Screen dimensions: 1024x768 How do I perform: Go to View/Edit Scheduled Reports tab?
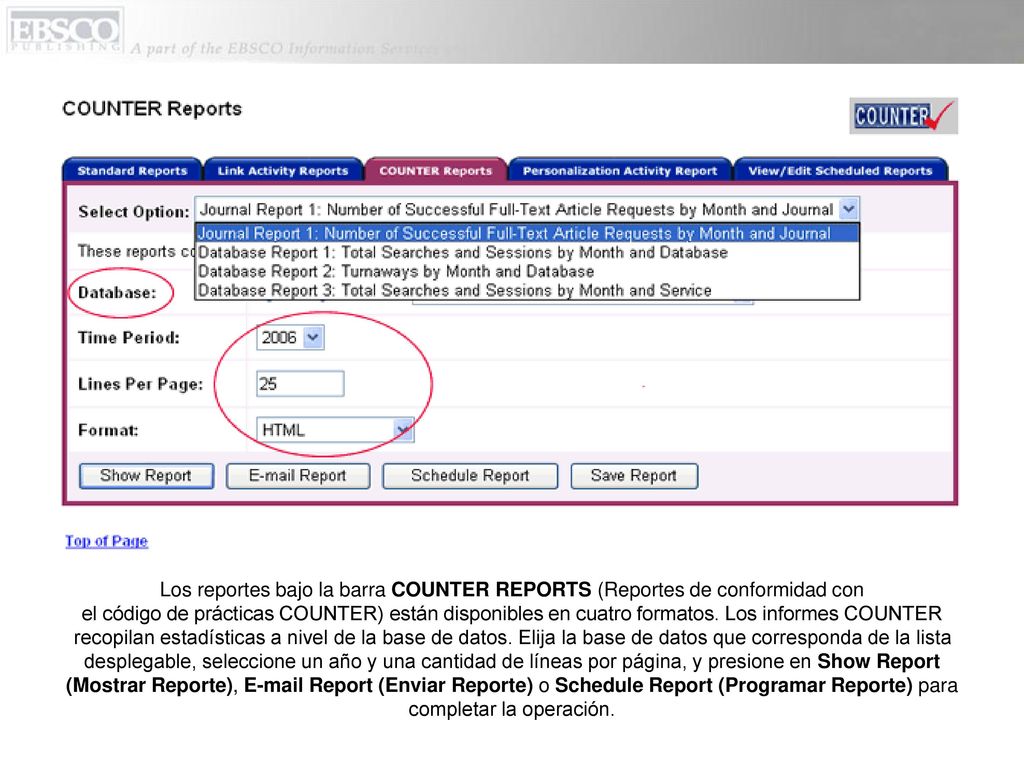(x=840, y=170)
